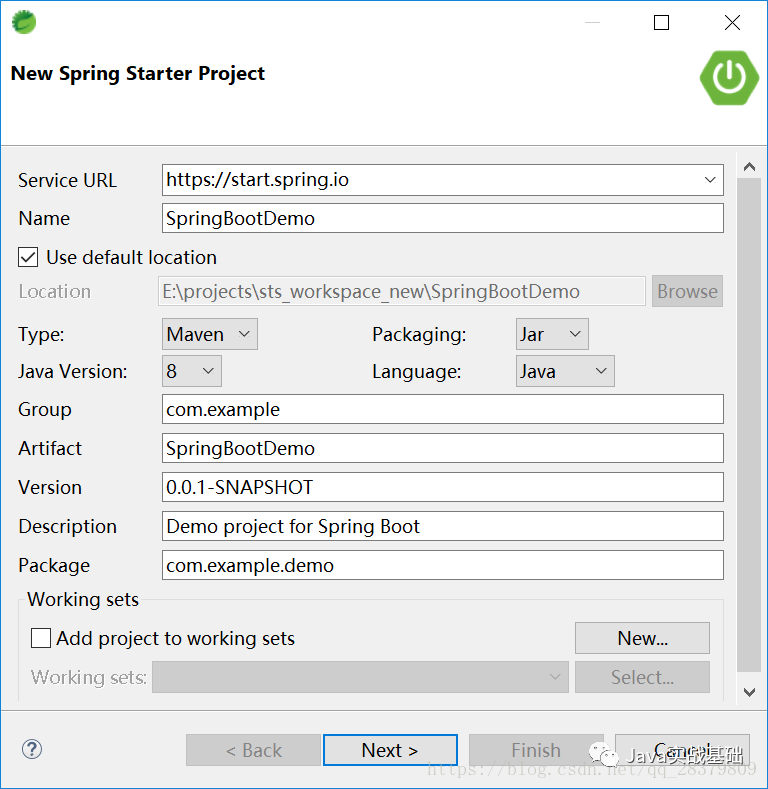Click the Java Version: label
The width and height of the screenshot is (768, 789).
[73, 371]
